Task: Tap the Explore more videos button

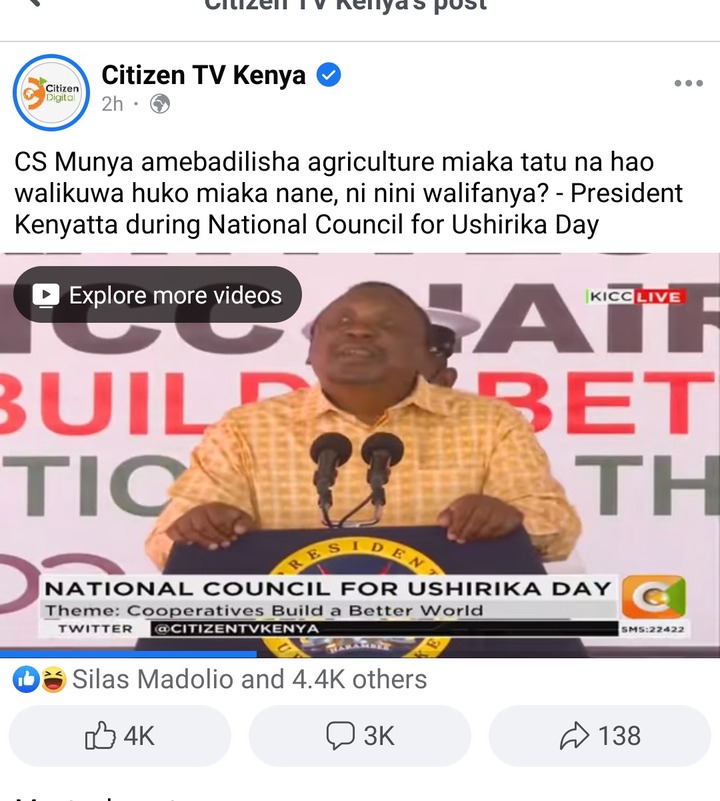Action: [157, 295]
